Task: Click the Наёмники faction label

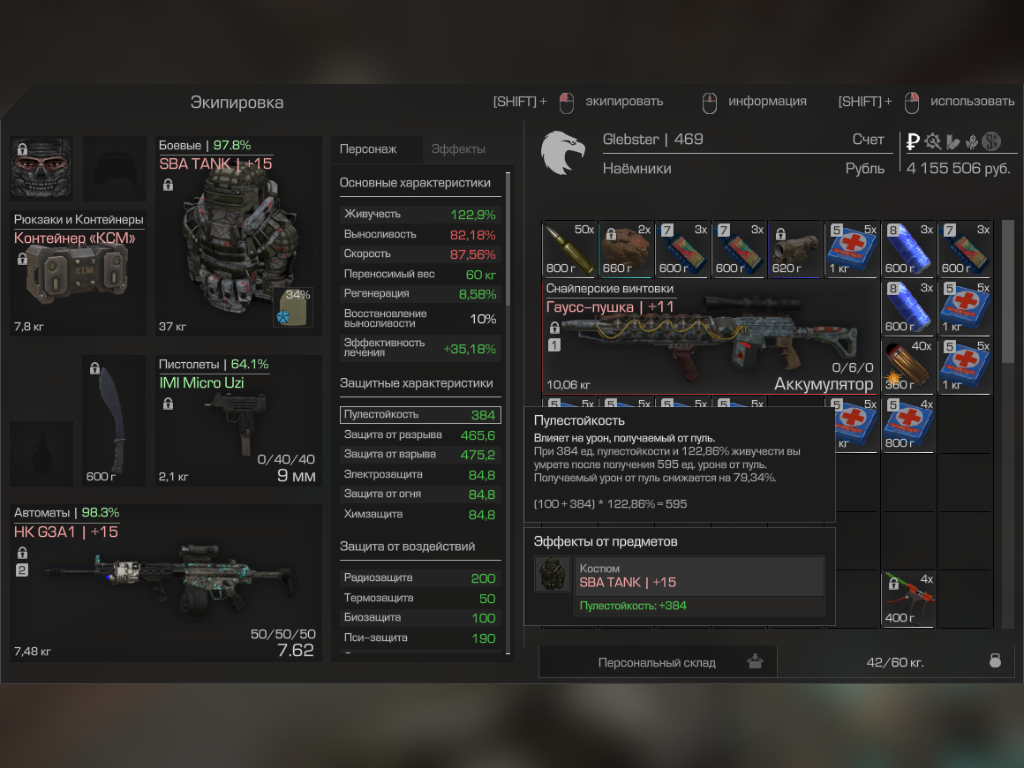Action: (637, 168)
